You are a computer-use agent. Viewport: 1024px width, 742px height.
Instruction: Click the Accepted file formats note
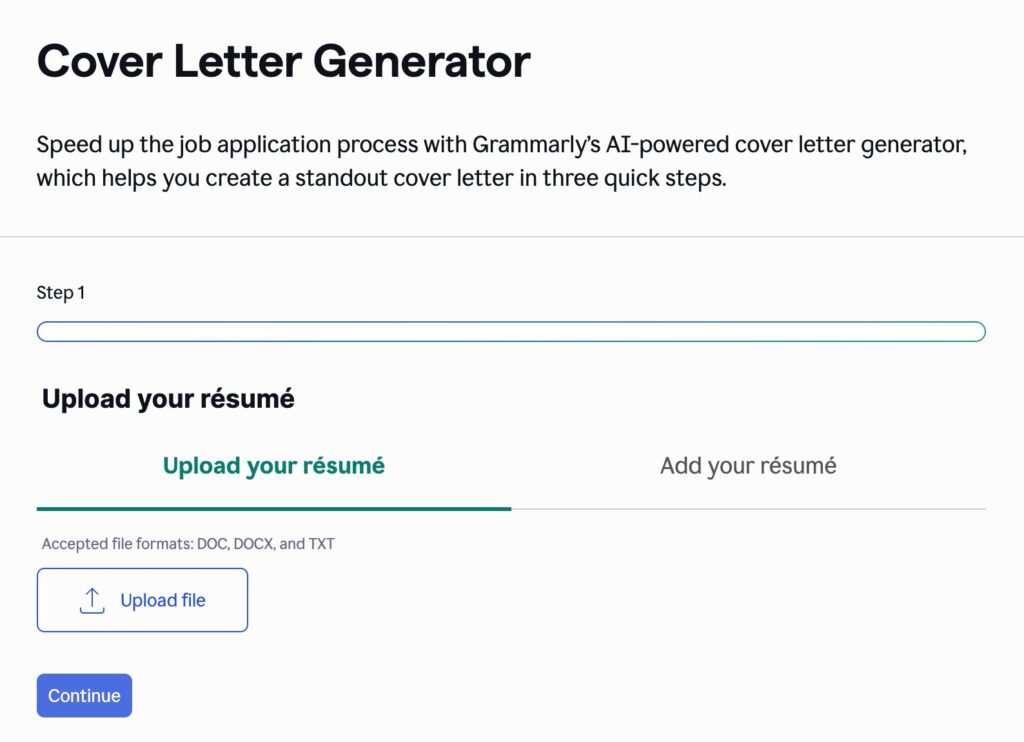click(x=188, y=544)
